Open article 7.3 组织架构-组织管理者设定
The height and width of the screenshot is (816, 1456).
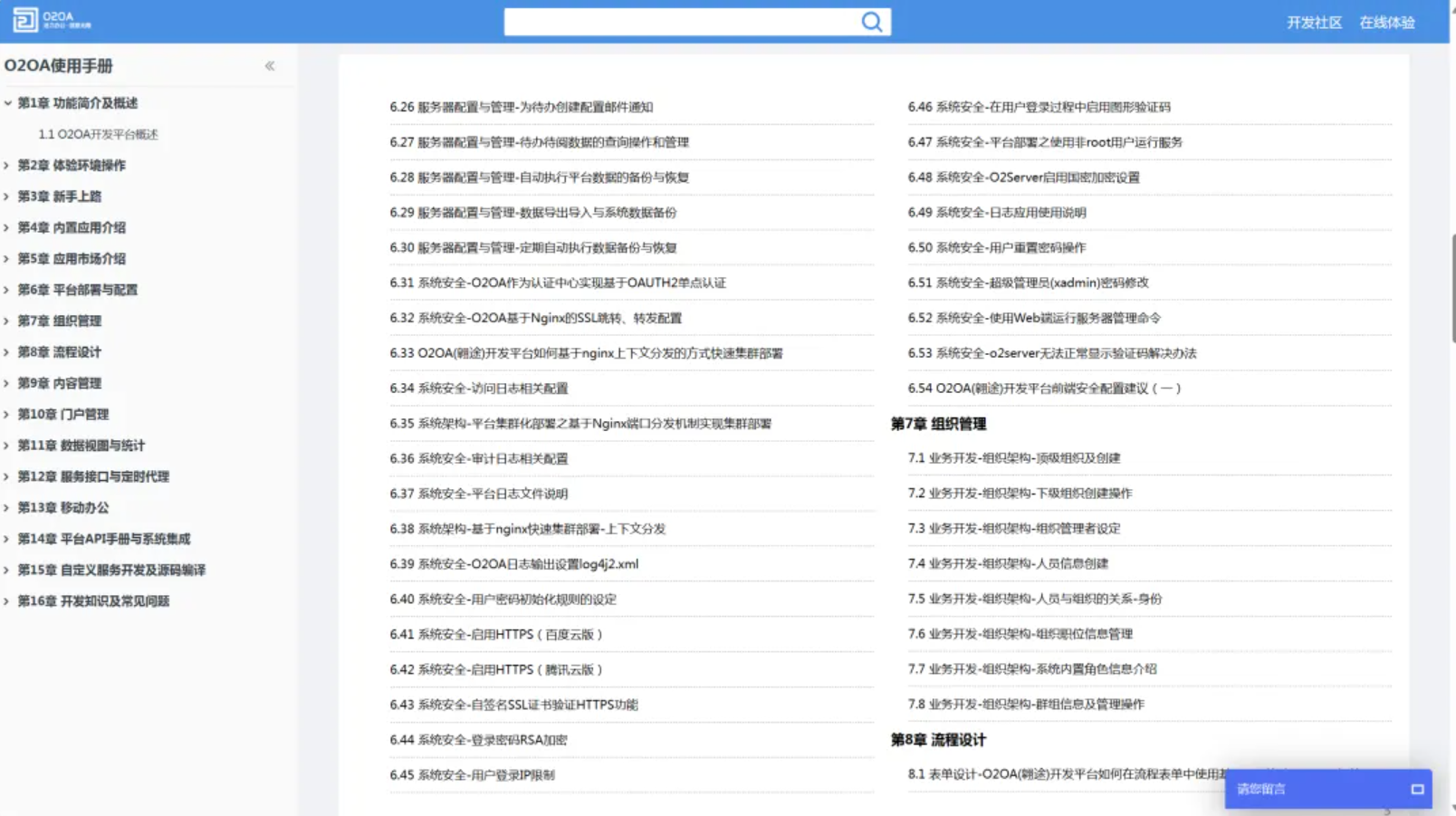point(1014,529)
